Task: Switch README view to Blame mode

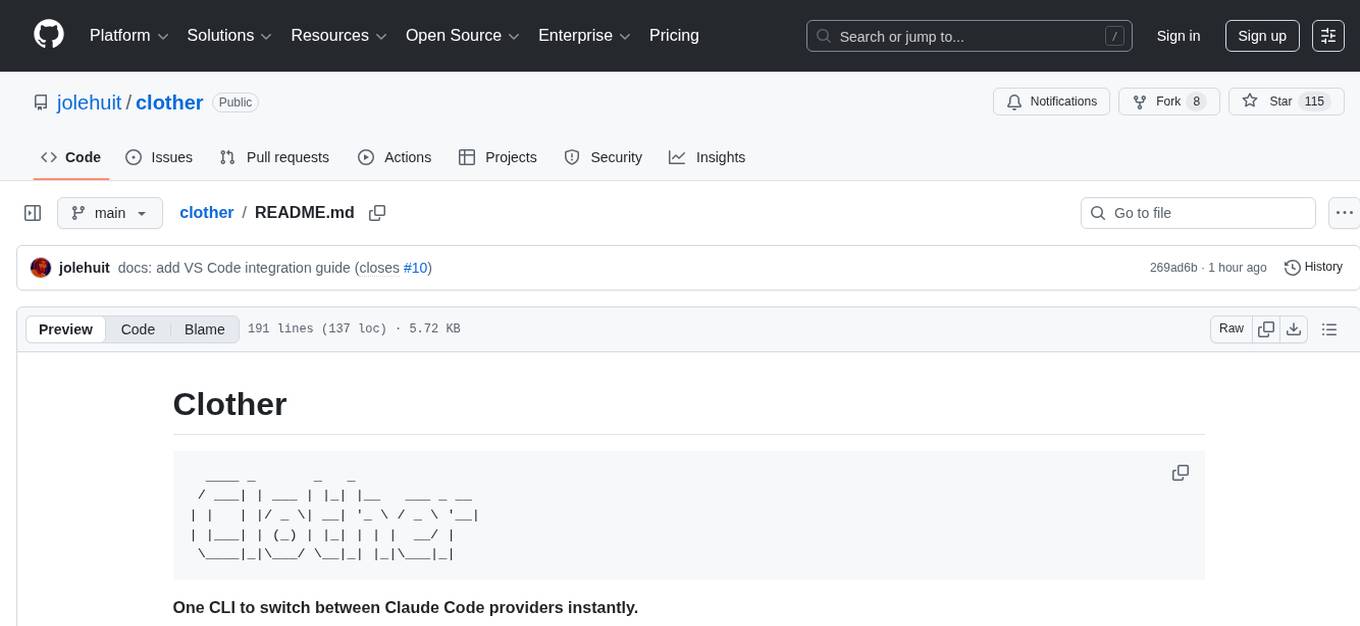Action: pyautogui.click(x=204, y=329)
